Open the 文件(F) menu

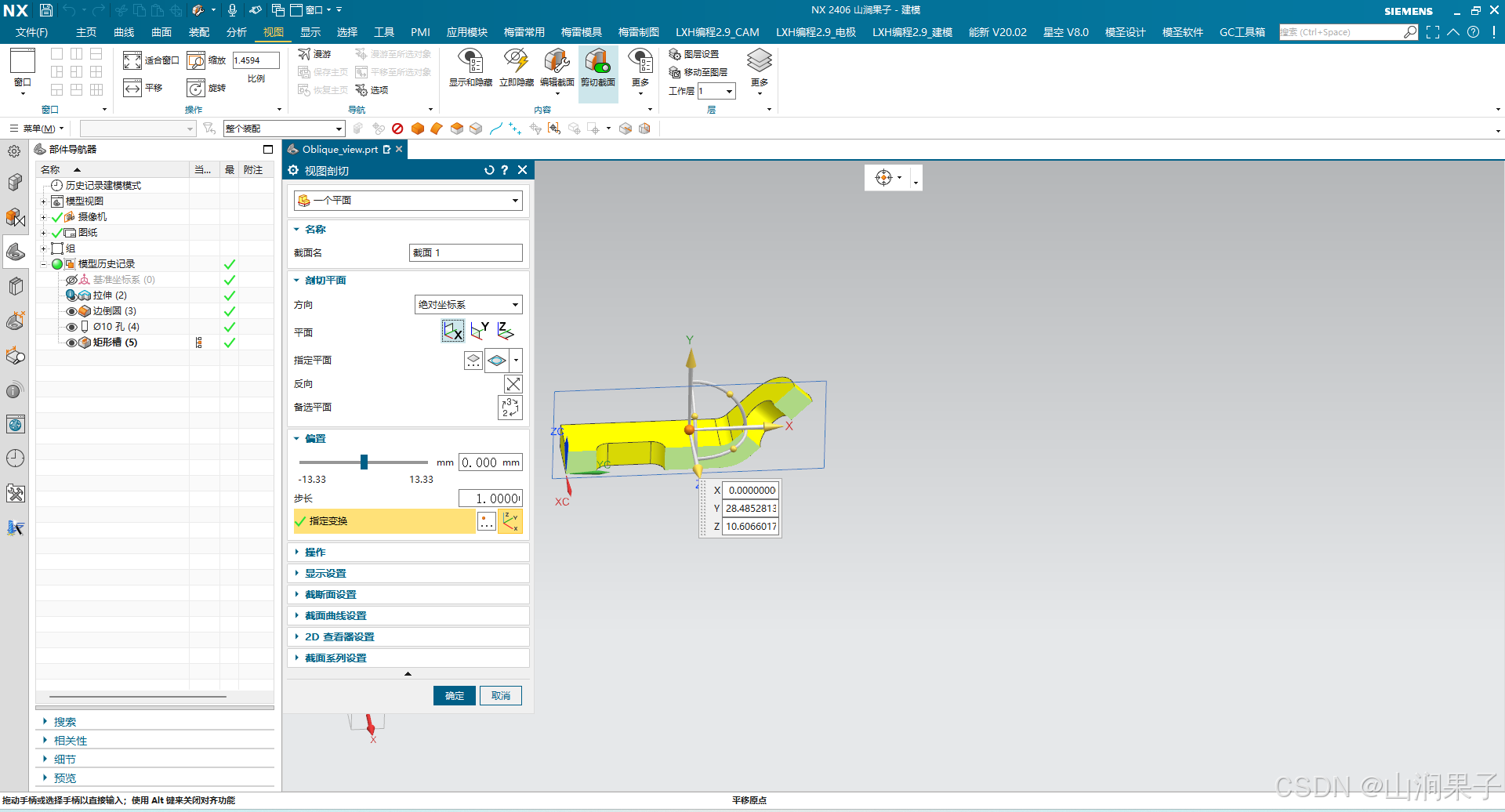[x=31, y=32]
